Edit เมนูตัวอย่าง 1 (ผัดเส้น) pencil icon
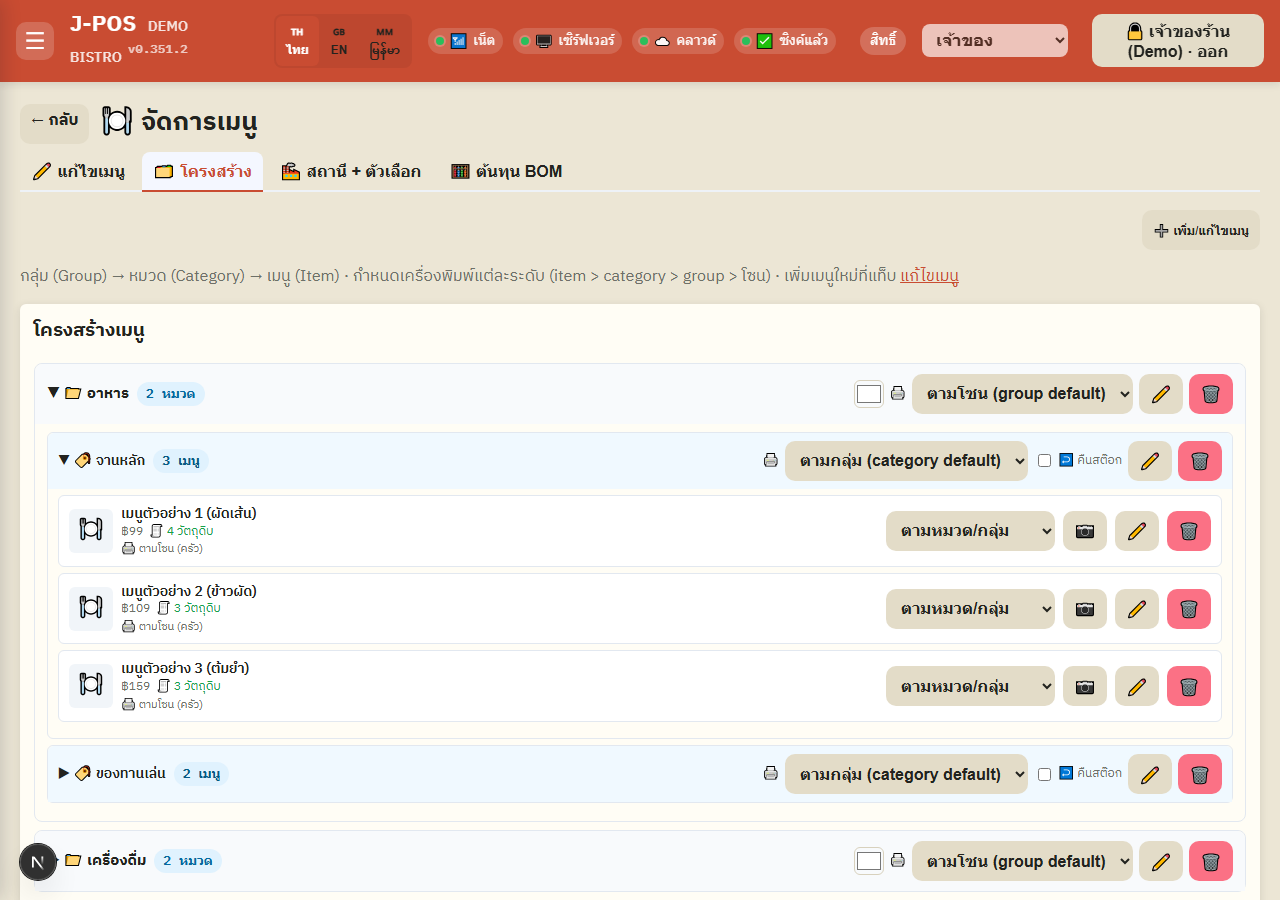Image resolution: width=1280 pixels, height=900 pixels. tap(1137, 531)
